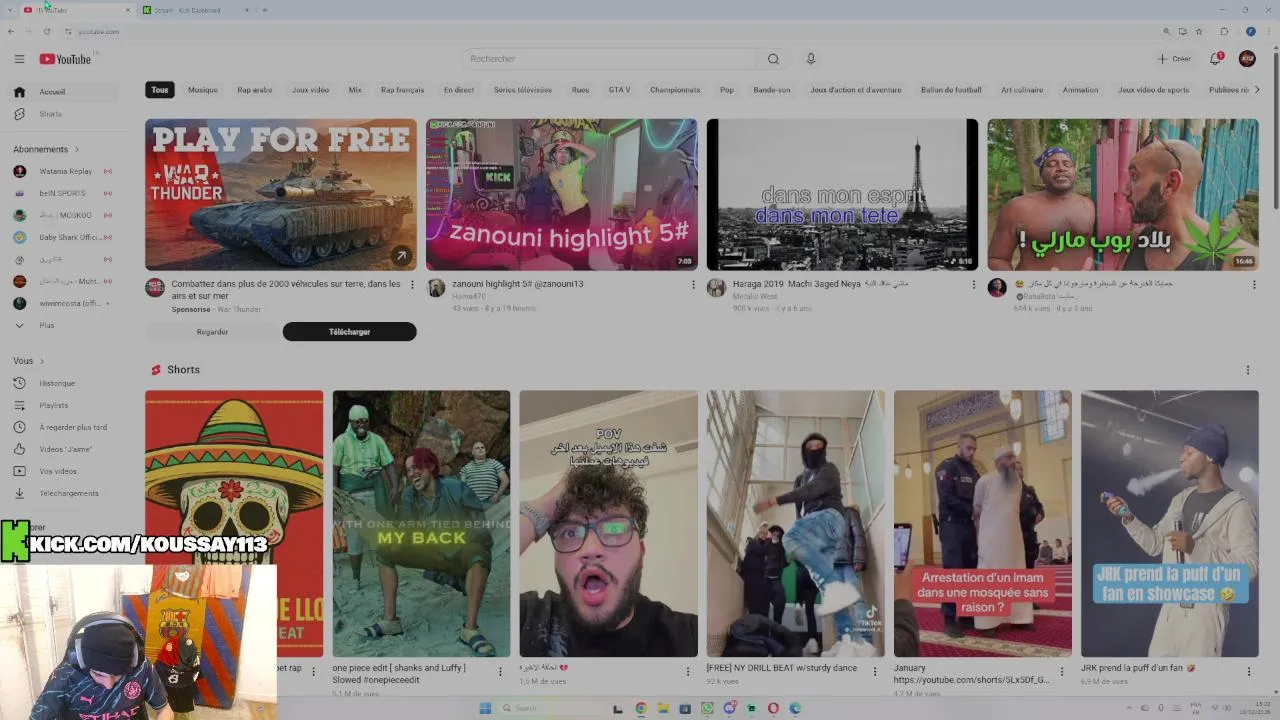Open Chrome from the taskbar
The width and height of the screenshot is (1280, 720).
(x=641, y=708)
